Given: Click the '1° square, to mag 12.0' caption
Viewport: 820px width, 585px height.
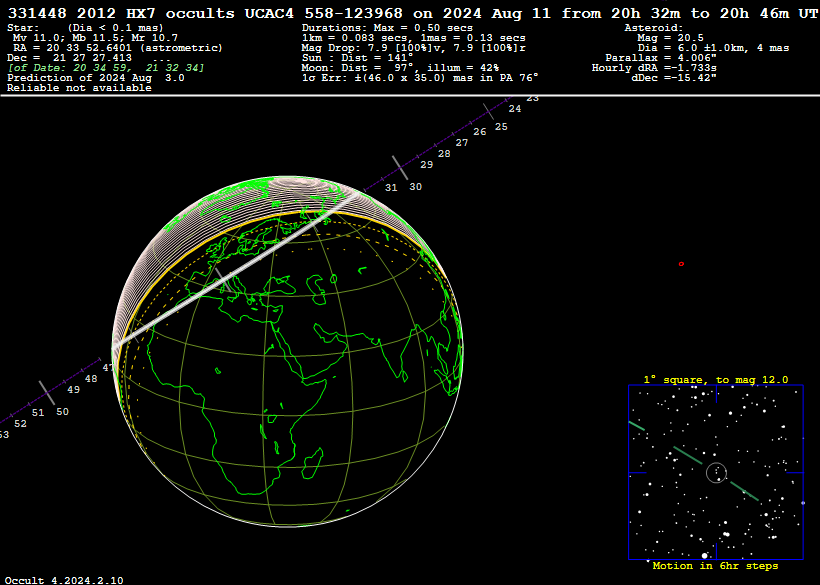Looking at the screenshot, I should coord(715,380).
